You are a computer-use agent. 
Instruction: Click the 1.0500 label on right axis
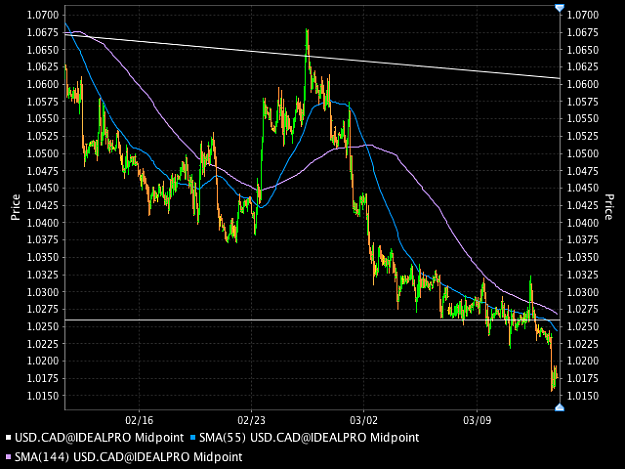pos(583,153)
